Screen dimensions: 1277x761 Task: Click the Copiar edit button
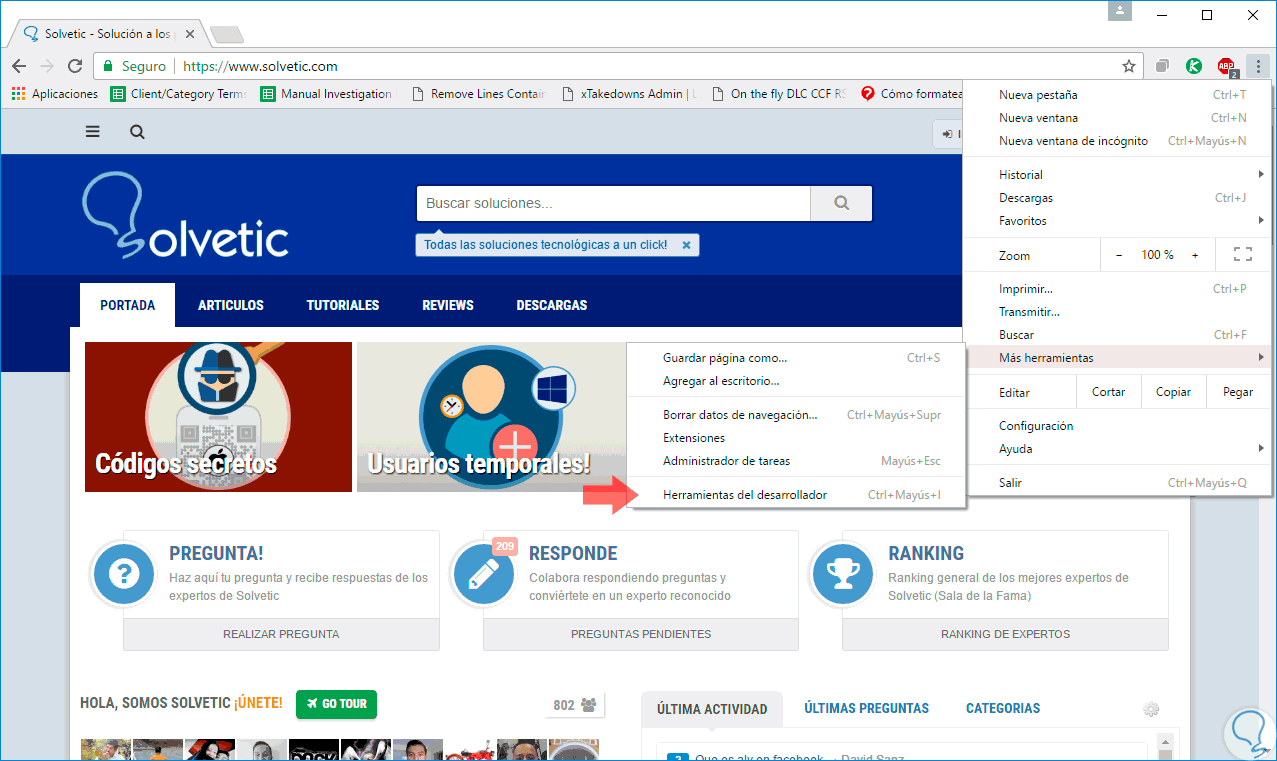coord(1173,392)
